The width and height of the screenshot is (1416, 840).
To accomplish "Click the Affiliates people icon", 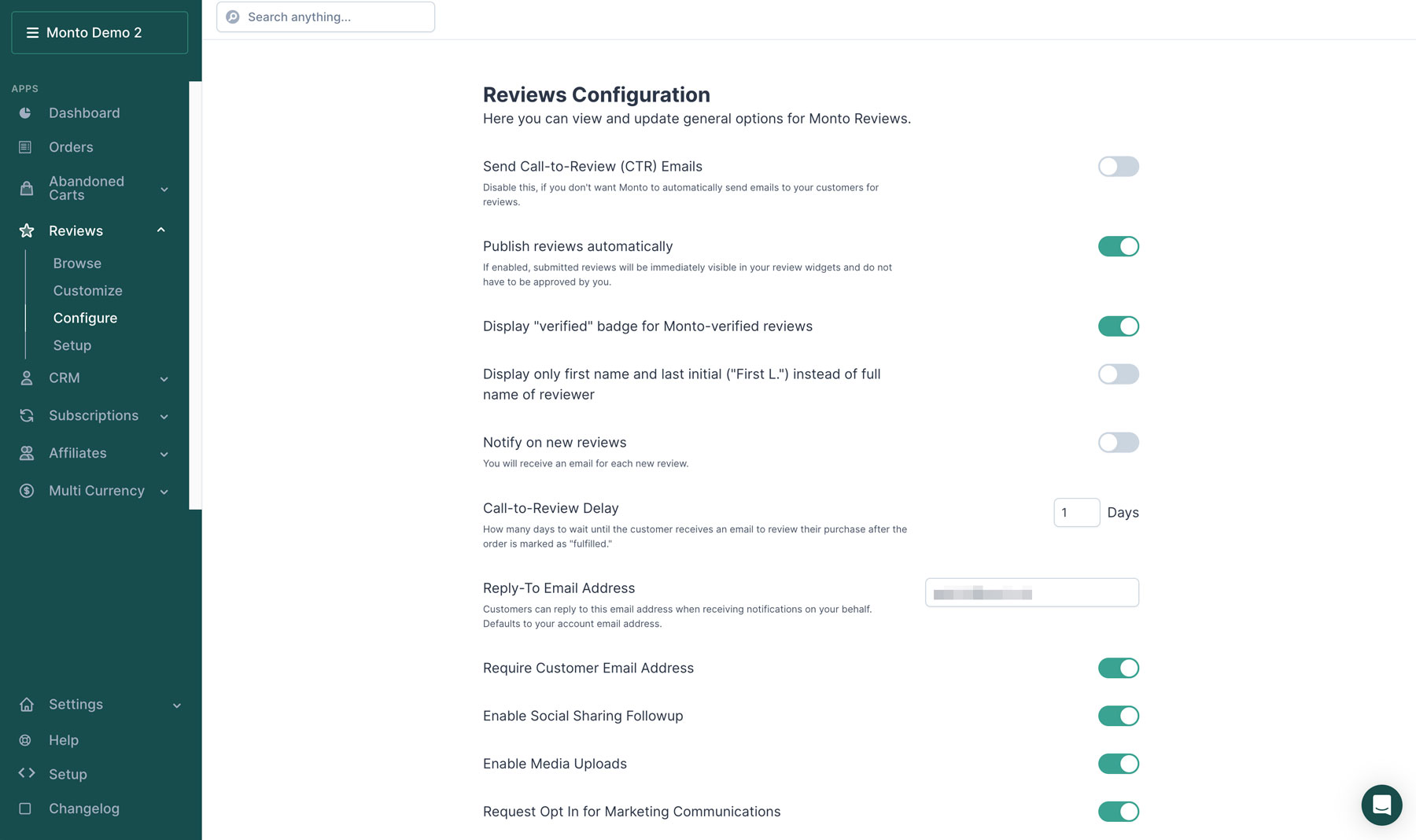I will pos(26,453).
